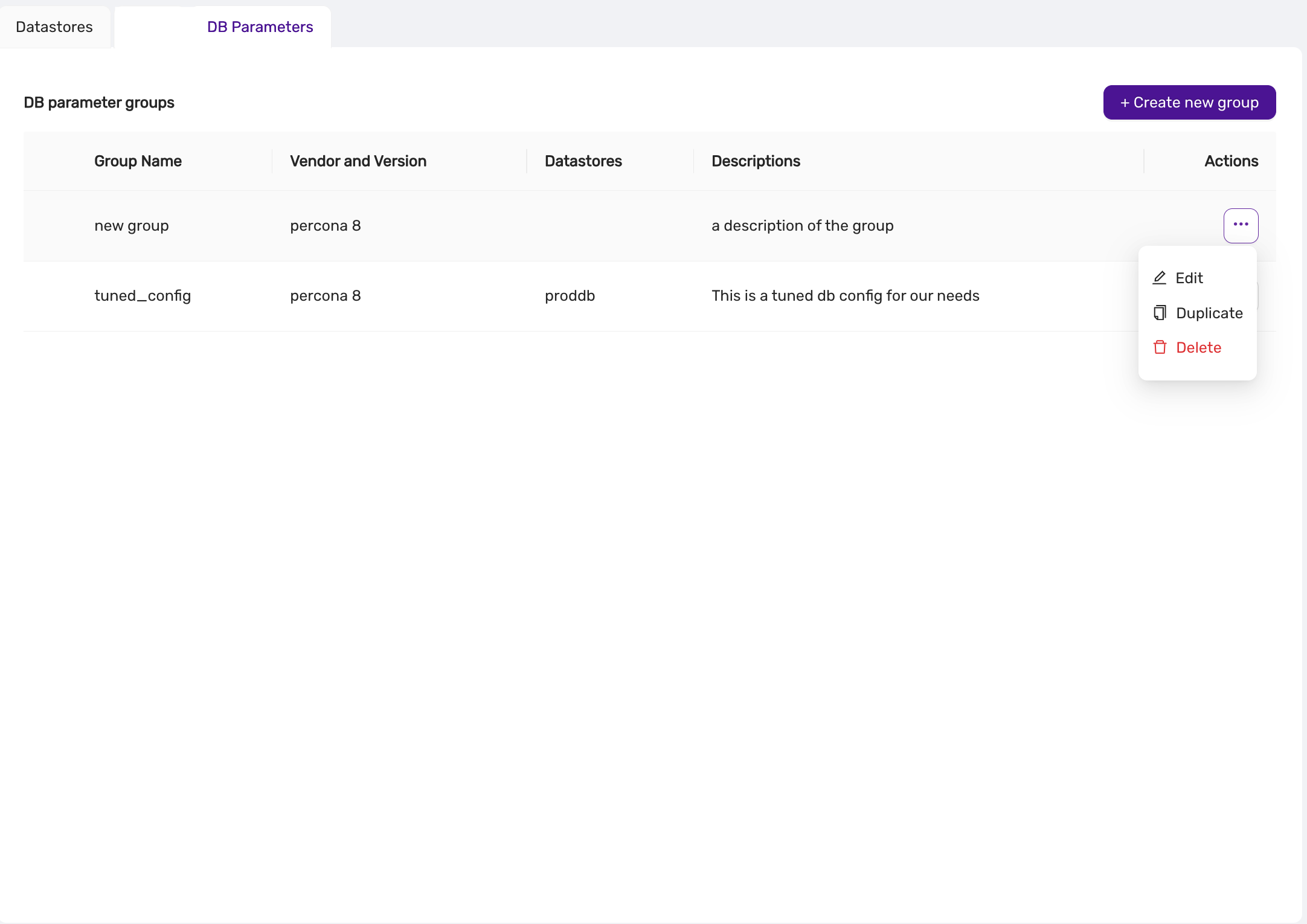The image size is (1307, 924).
Task: Click the Actions column header
Action: point(1231,161)
